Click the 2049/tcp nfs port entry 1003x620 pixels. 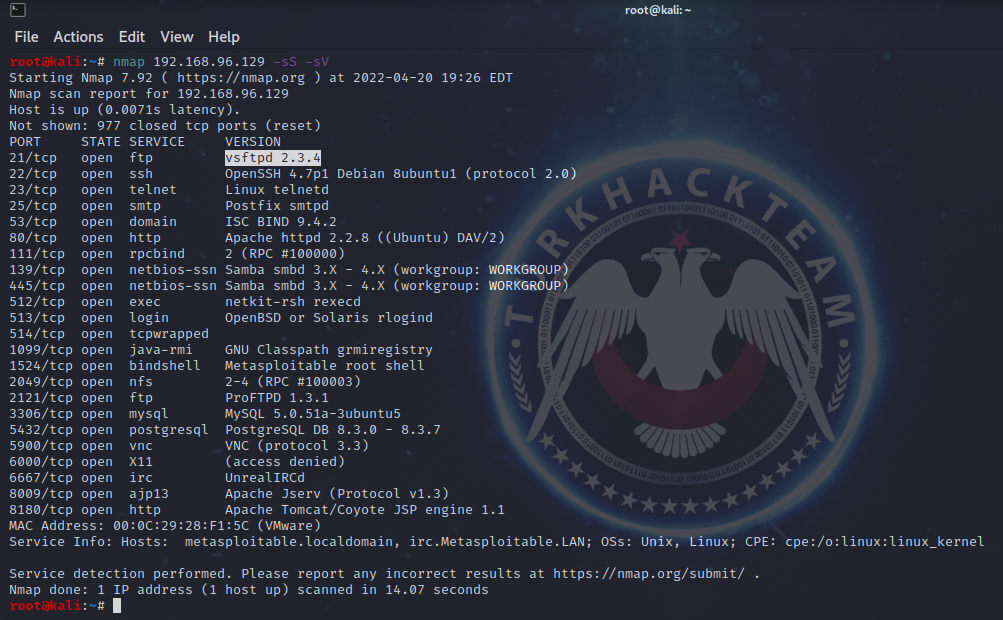40,382
